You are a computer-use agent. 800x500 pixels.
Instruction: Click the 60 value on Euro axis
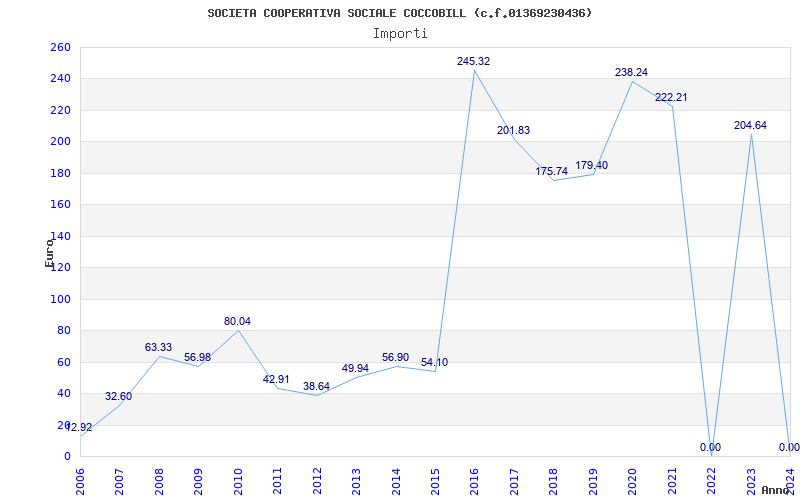63,362
